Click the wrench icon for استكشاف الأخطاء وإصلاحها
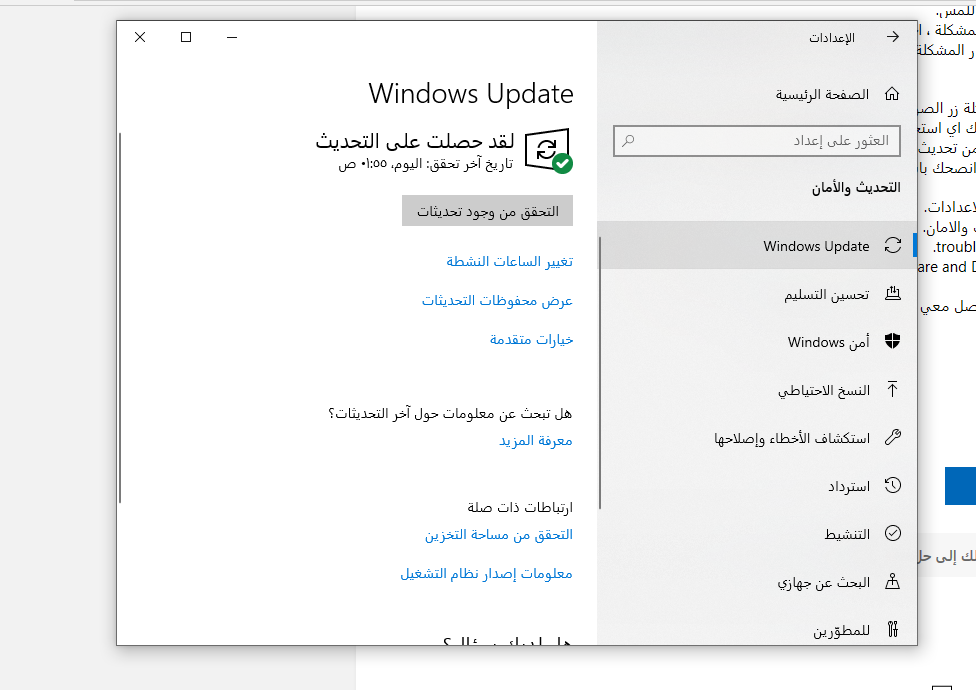The height and width of the screenshot is (690, 976). click(893, 437)
